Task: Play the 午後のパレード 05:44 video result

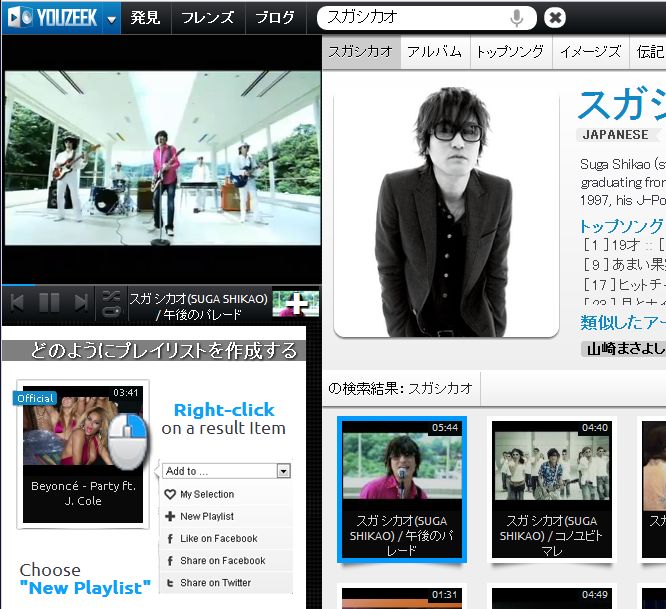Action: (x=402, y=489)
